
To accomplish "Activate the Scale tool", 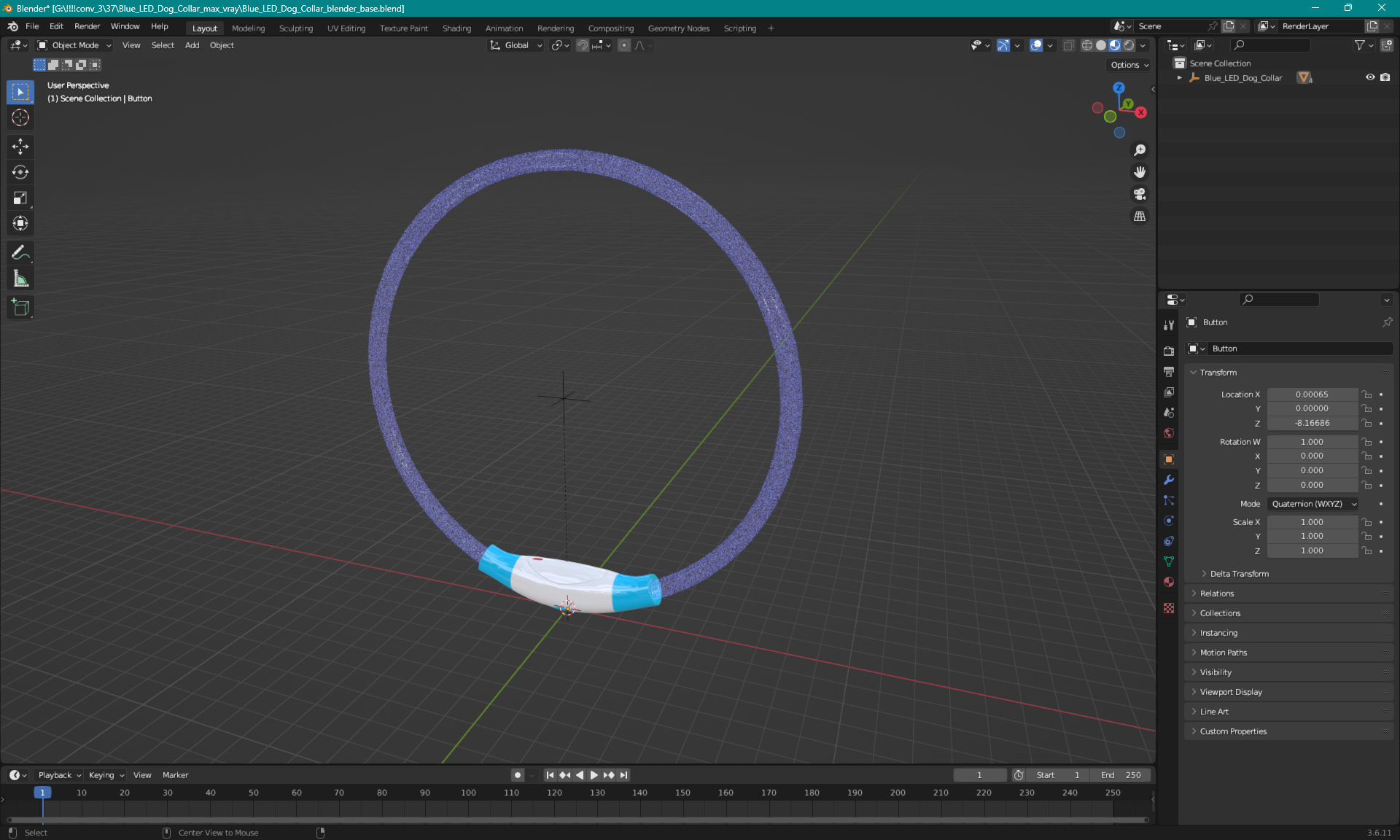I will pyautogui.click(x=20, y=198).
